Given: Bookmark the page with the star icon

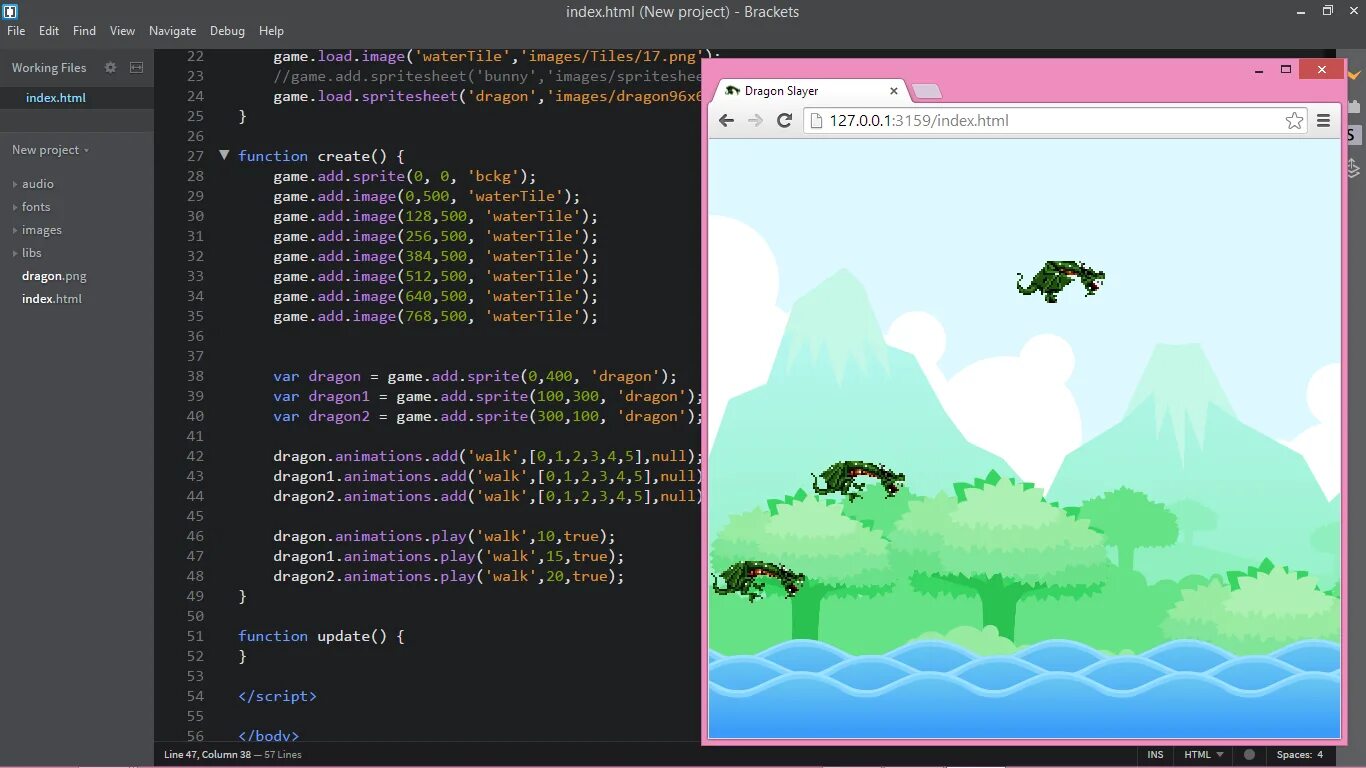Looking at the screenshot, I should (x=1294, y=121).
